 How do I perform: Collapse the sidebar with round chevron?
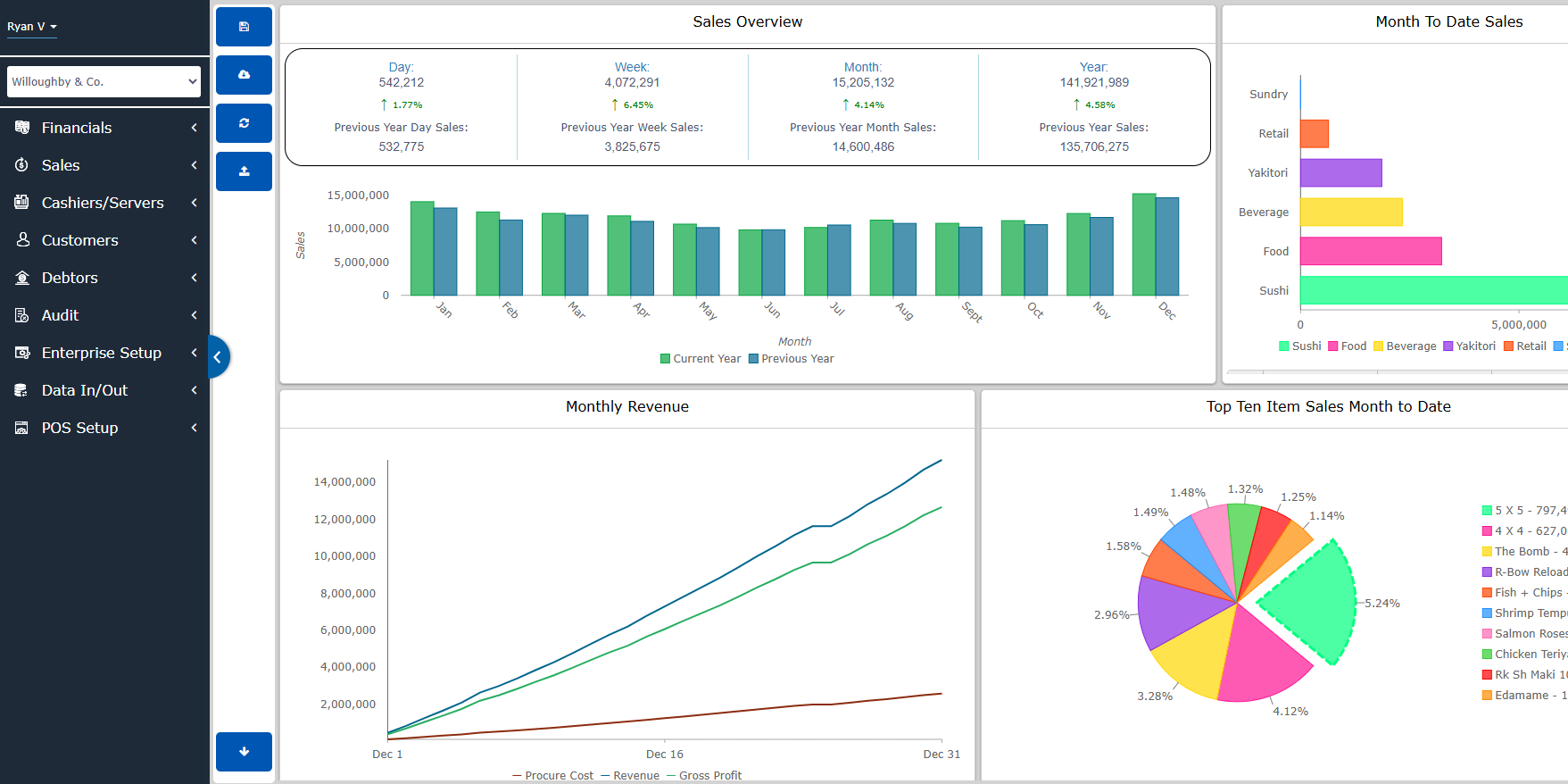[x=218, y=357]
